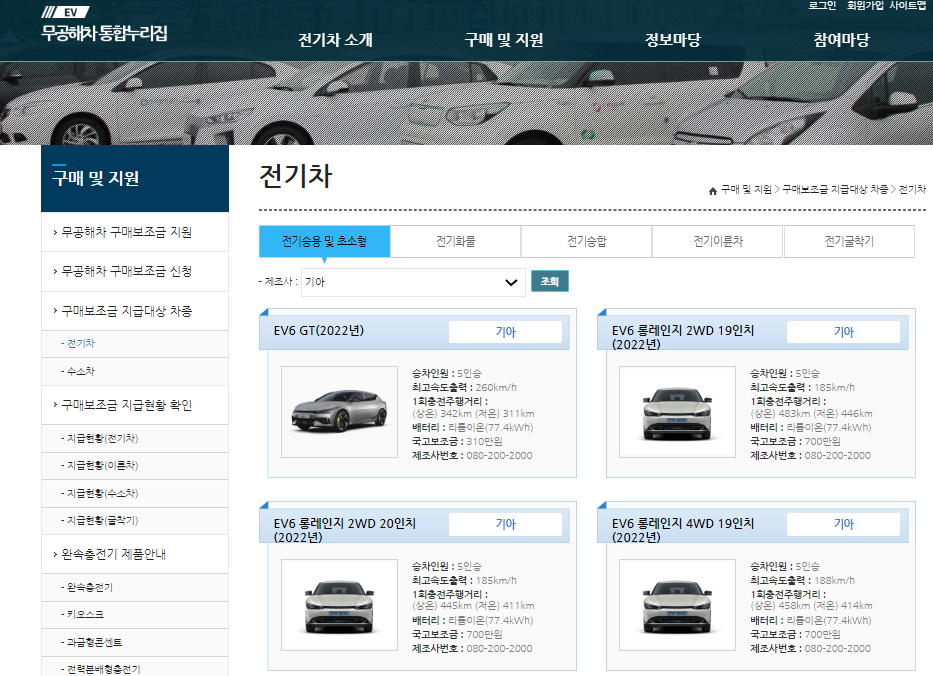Open the 사이트맵 link
The width and height of the screenshot is (933, 676).
[x=907, y=5]
